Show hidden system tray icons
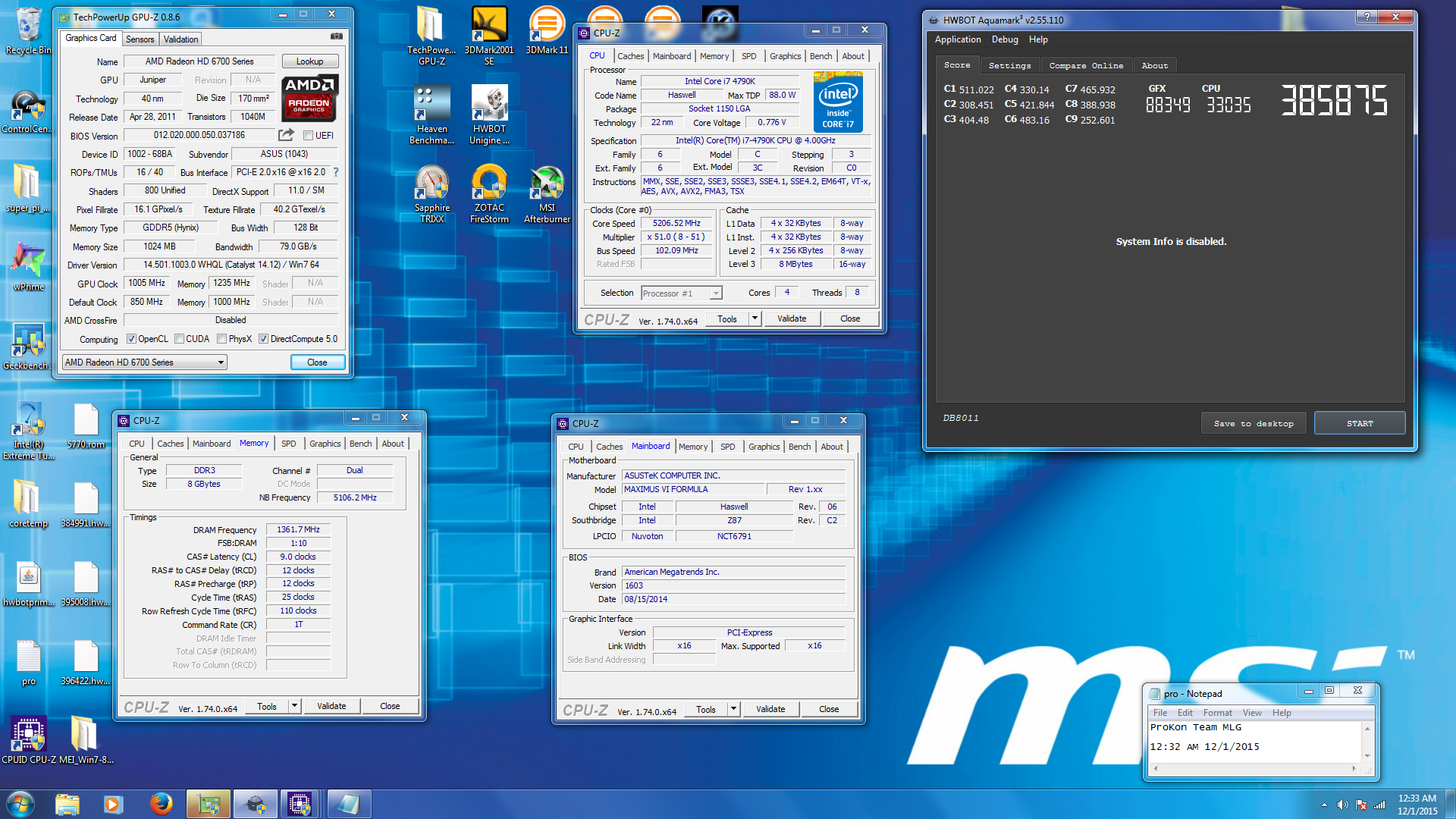This screenshot has width=1456, height=819. (1324, 805)
